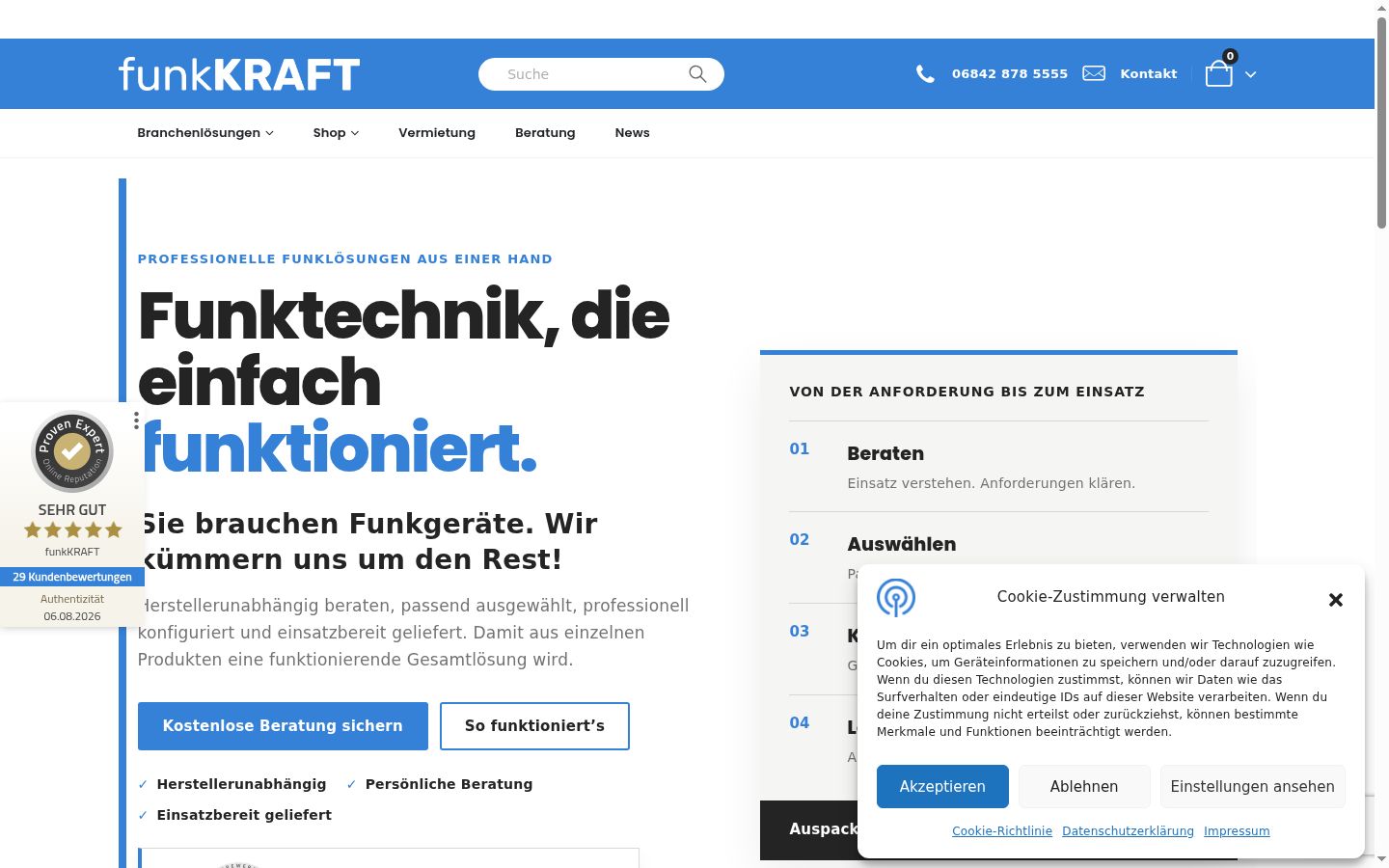Click the Herstellerunabhängig checkmark item

[x=232, y=784]
